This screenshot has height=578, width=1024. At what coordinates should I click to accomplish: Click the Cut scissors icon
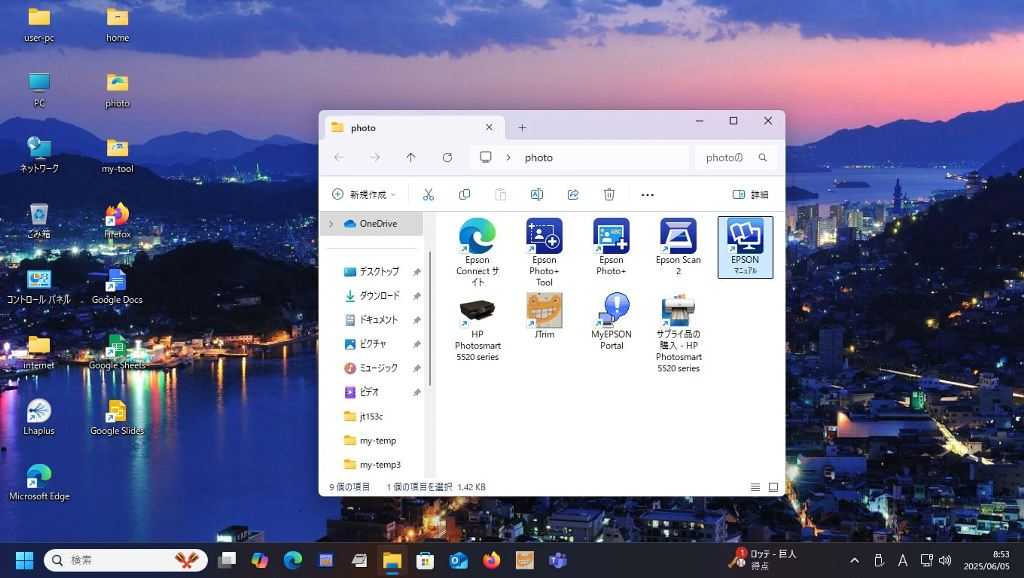(428, 195)
